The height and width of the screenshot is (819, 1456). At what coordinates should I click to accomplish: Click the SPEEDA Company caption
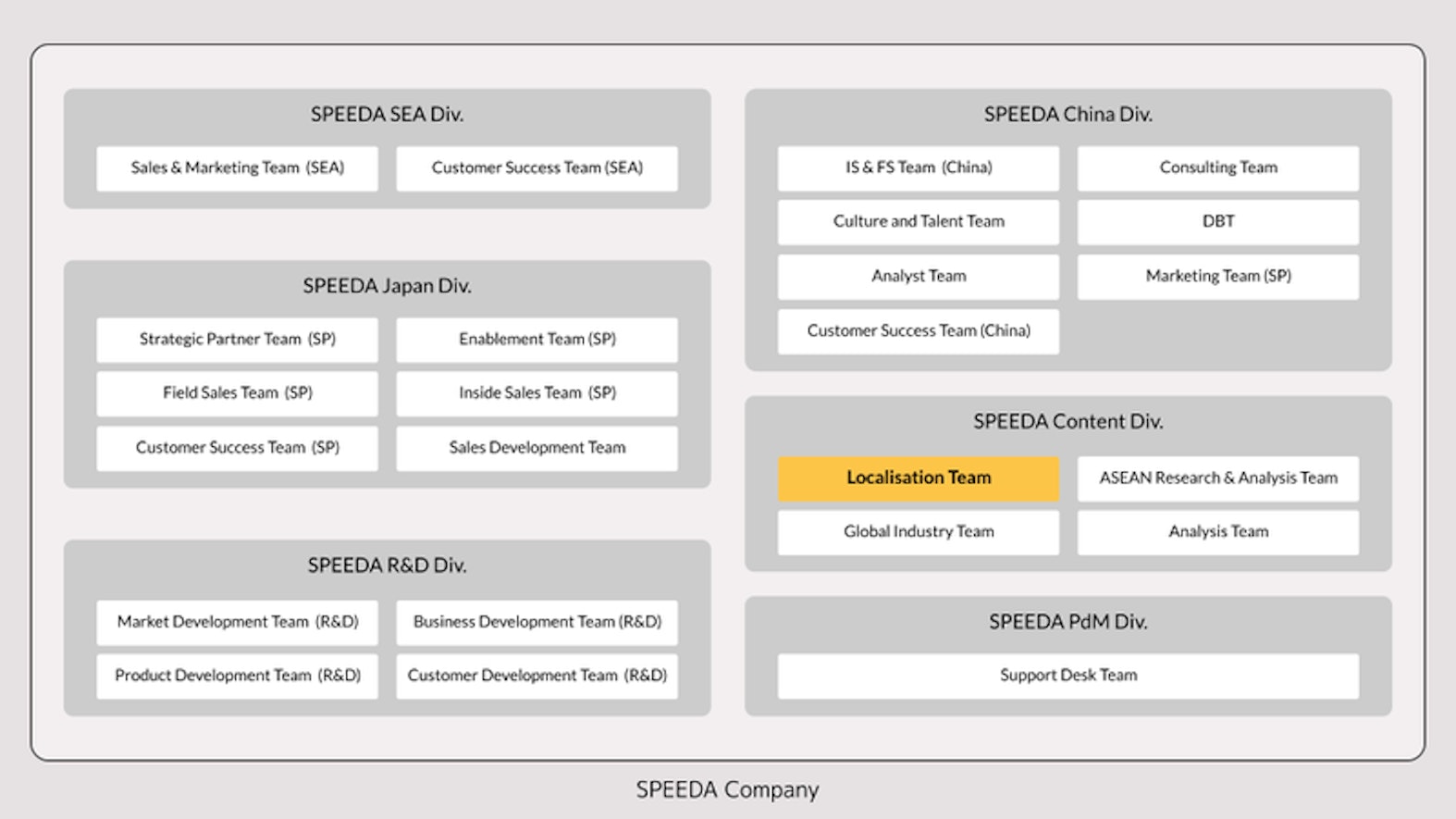point(727,790)
